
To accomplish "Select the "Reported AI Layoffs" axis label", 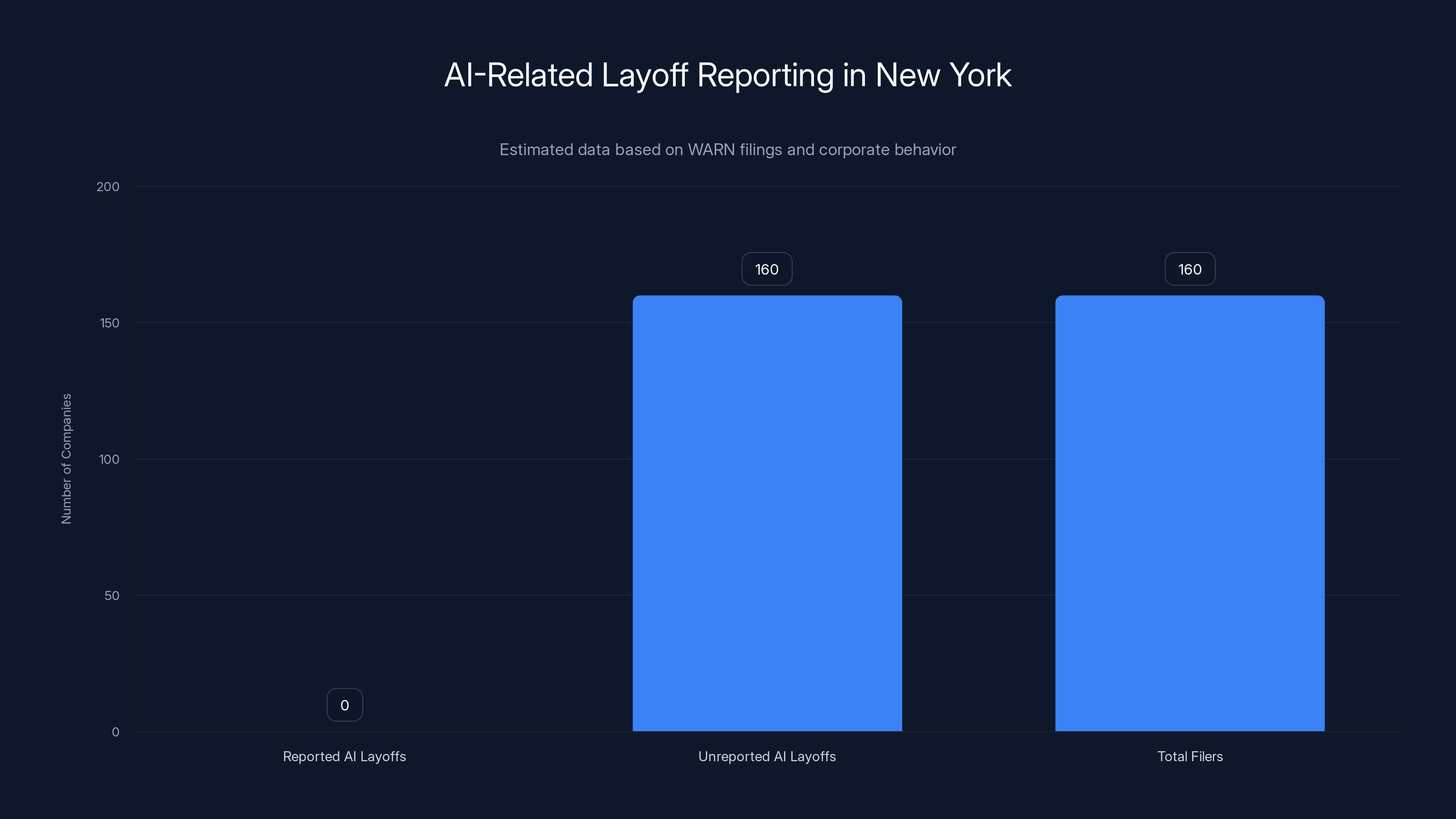I will pyautogui.click(x=344, y=756).
